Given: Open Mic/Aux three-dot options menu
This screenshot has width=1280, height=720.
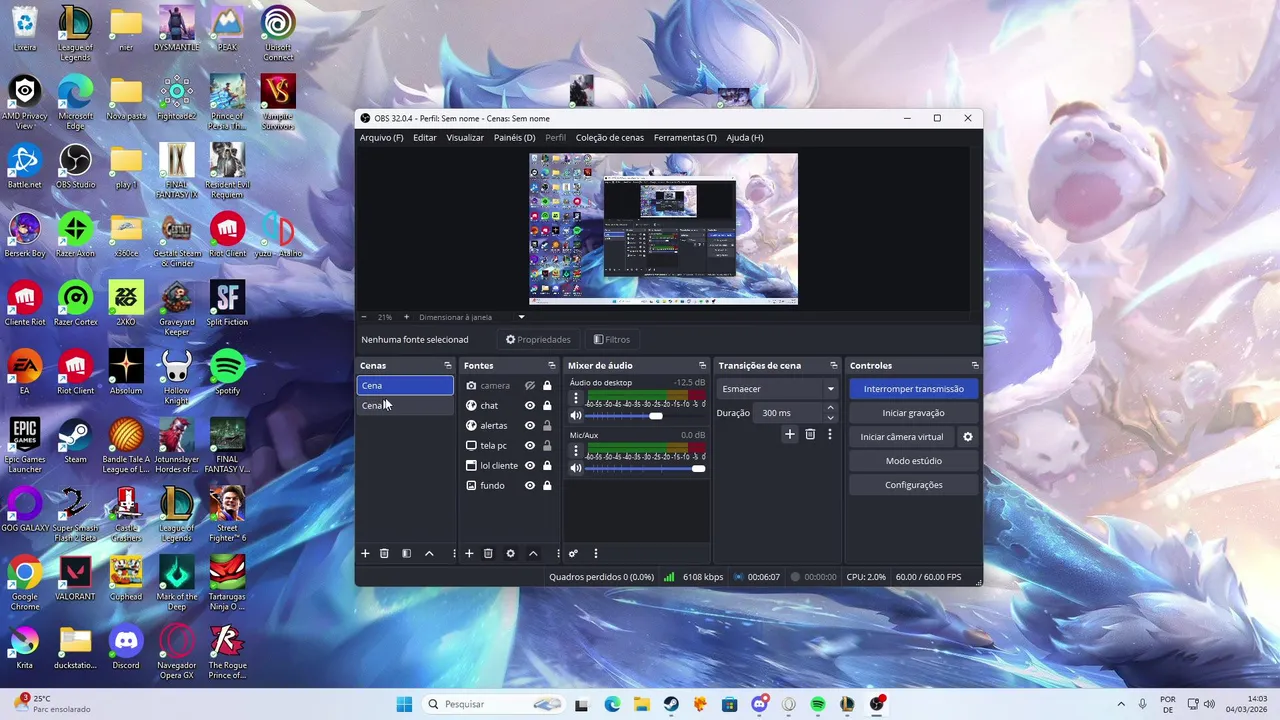Looking at the screenshot, I should (x=575, y=451).
